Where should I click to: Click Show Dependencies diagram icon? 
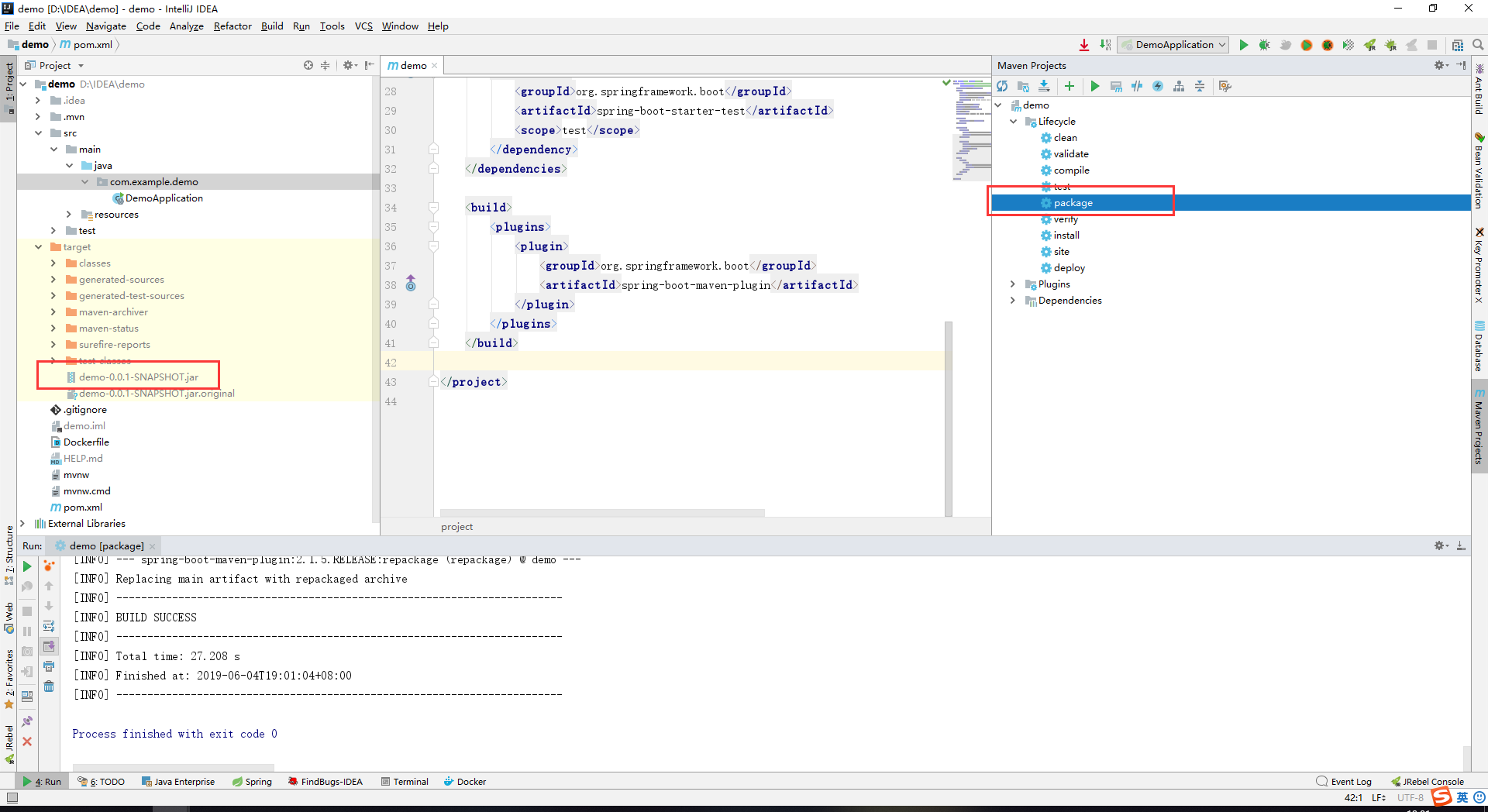[x=1179, y=86]
